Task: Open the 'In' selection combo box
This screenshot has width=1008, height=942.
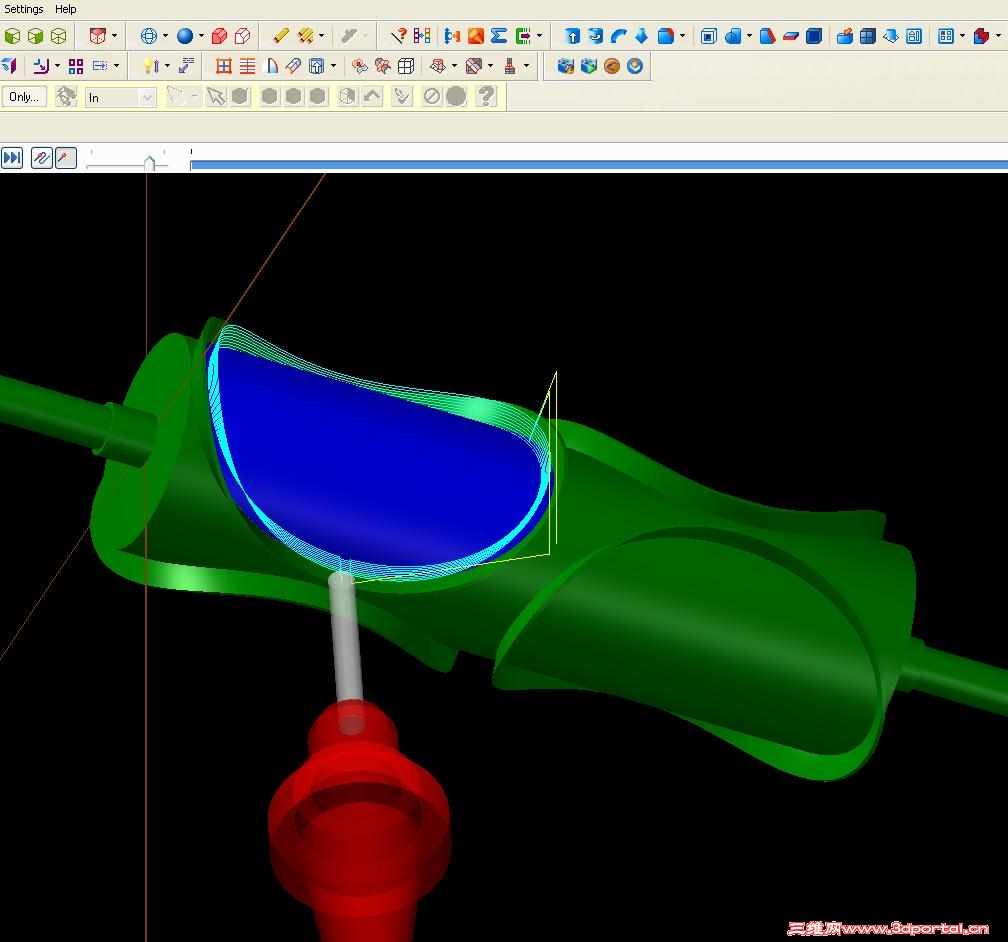Action: pos(120,98)
